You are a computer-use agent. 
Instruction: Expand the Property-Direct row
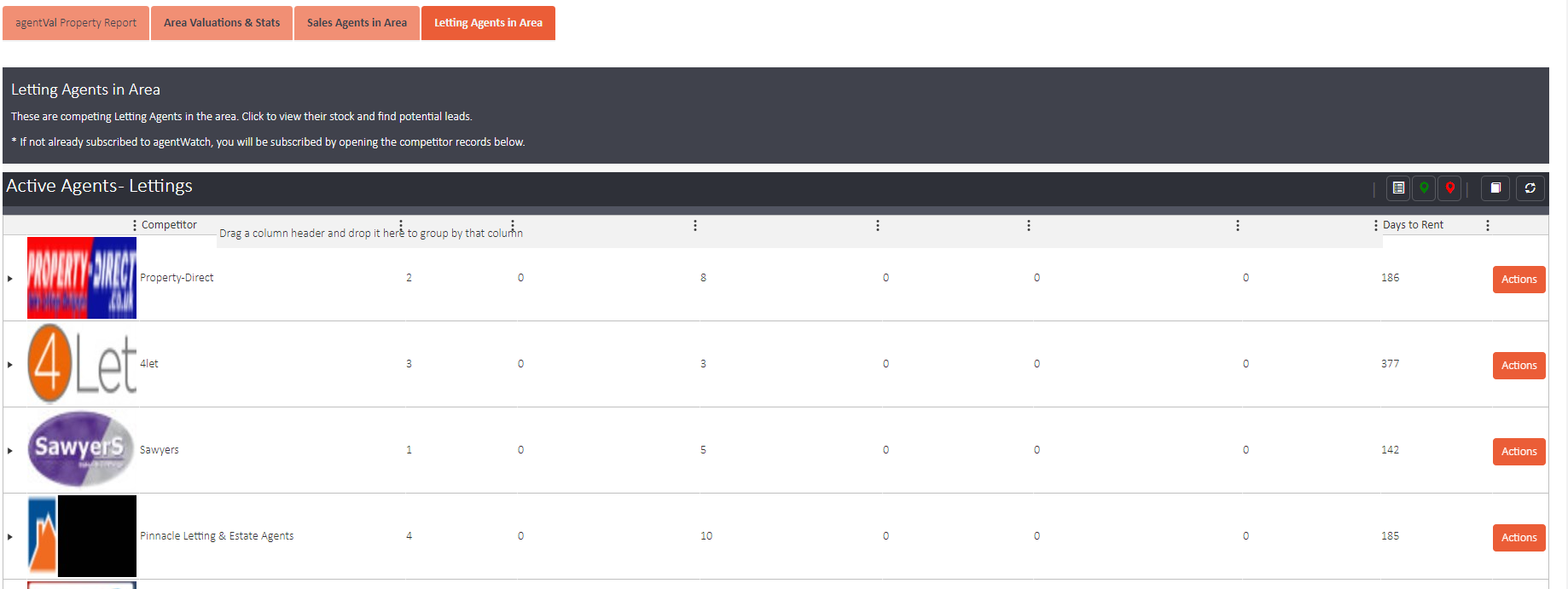click(x=10, y=279)
